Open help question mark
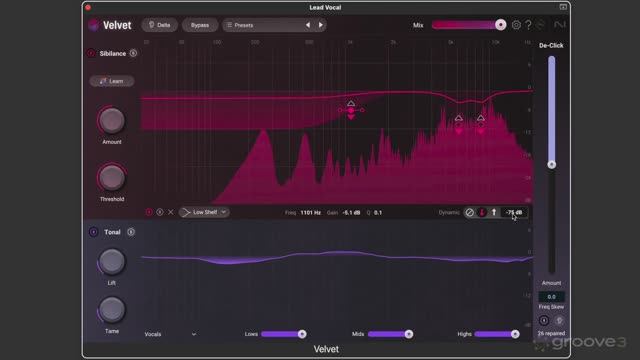The width and height of the screenshot is (640, 360). [x=529, y=25]
